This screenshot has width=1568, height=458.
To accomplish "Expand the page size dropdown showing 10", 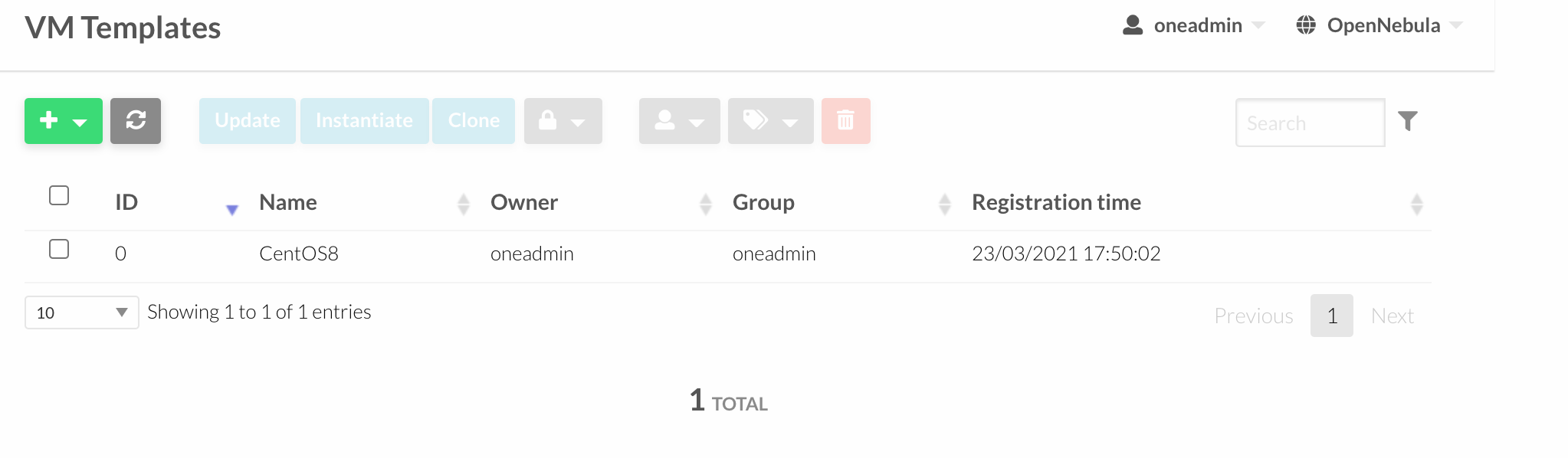I will click(82, 312).
